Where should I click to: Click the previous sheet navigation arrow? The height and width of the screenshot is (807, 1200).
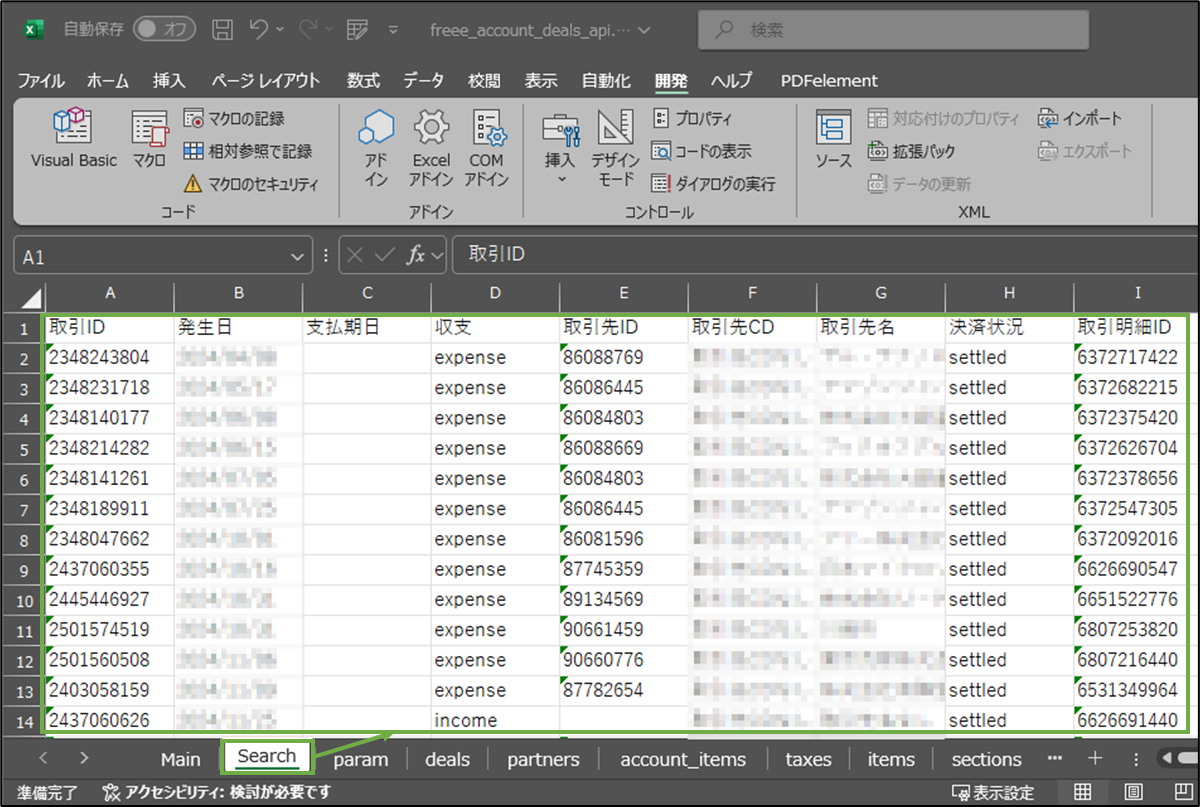pos(43,759)
